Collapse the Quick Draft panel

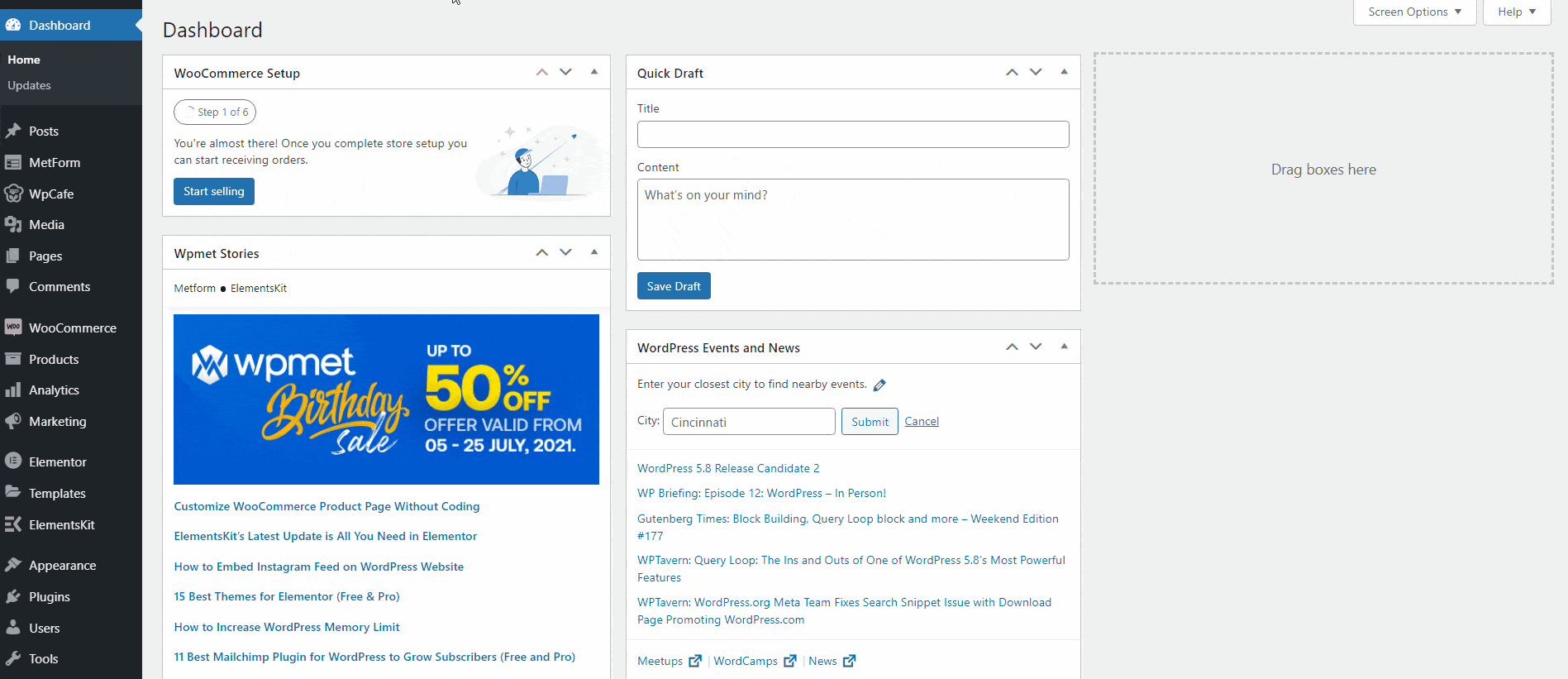pos(1064,72)
